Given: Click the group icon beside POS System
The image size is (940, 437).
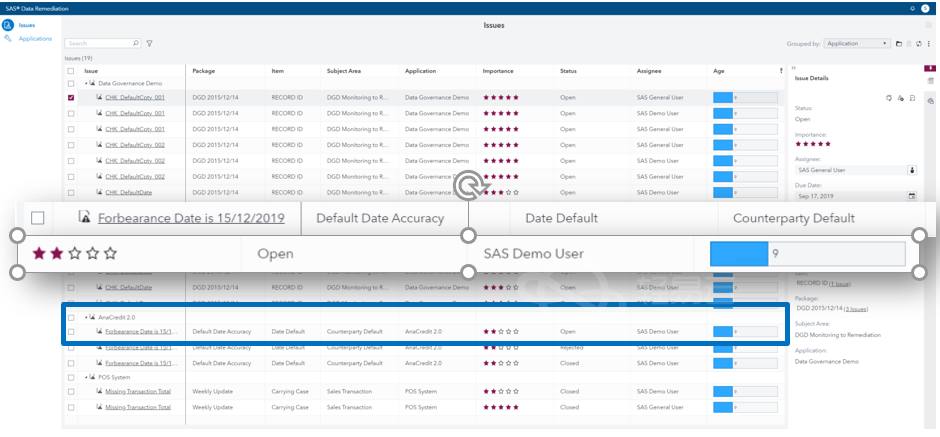Looking at the screenshot, I should pos(92,377).
